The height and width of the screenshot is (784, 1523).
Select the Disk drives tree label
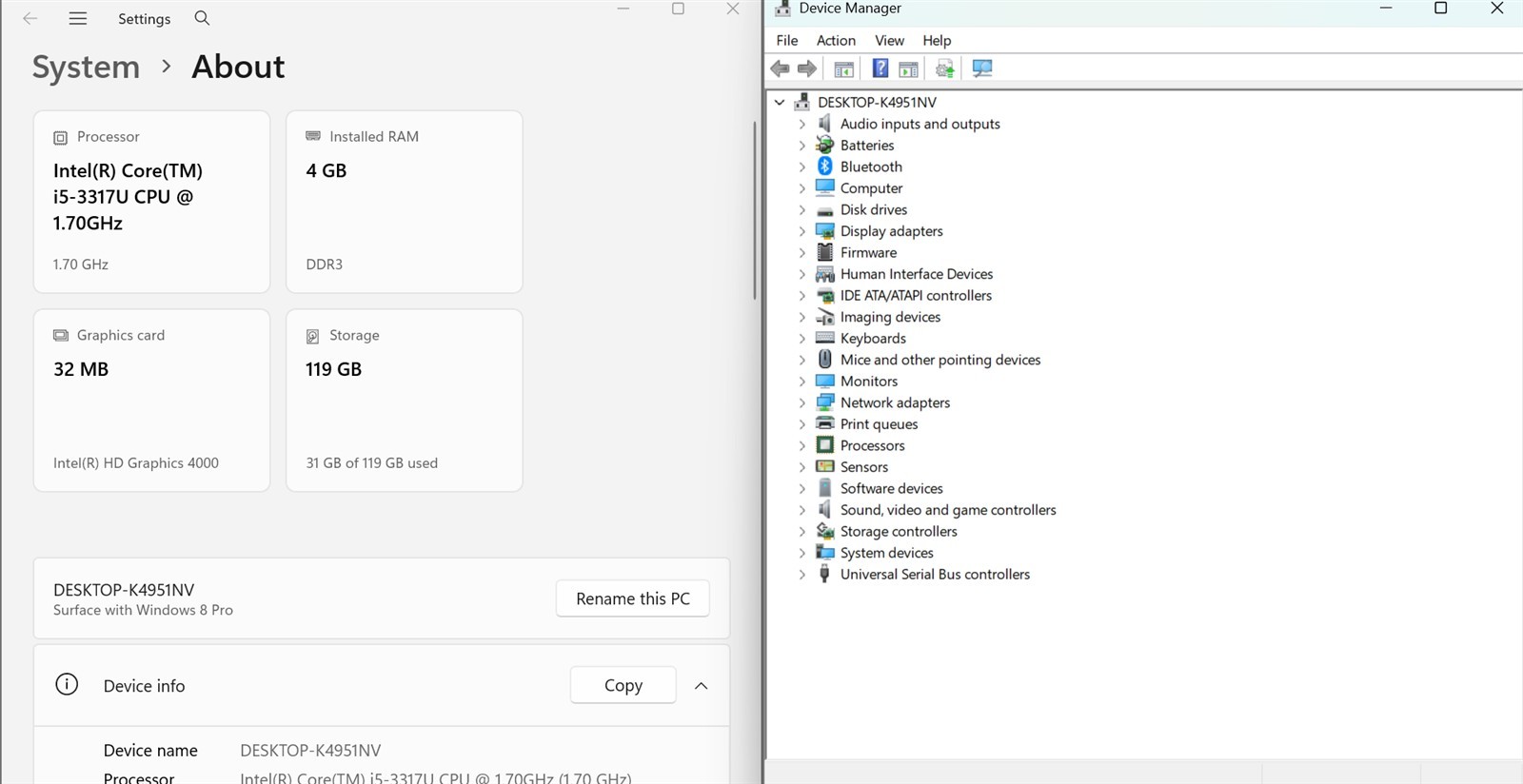coord(874,209)
